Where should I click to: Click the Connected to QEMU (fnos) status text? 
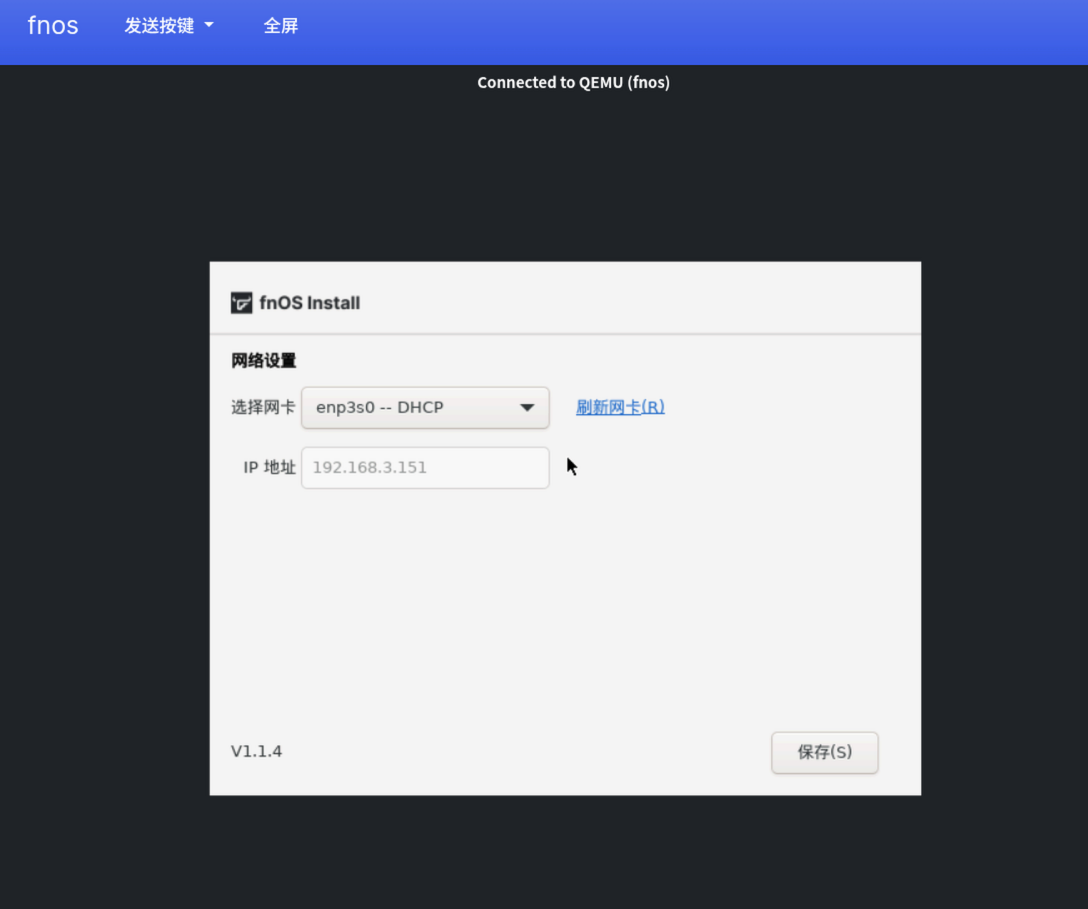(573, 83)
